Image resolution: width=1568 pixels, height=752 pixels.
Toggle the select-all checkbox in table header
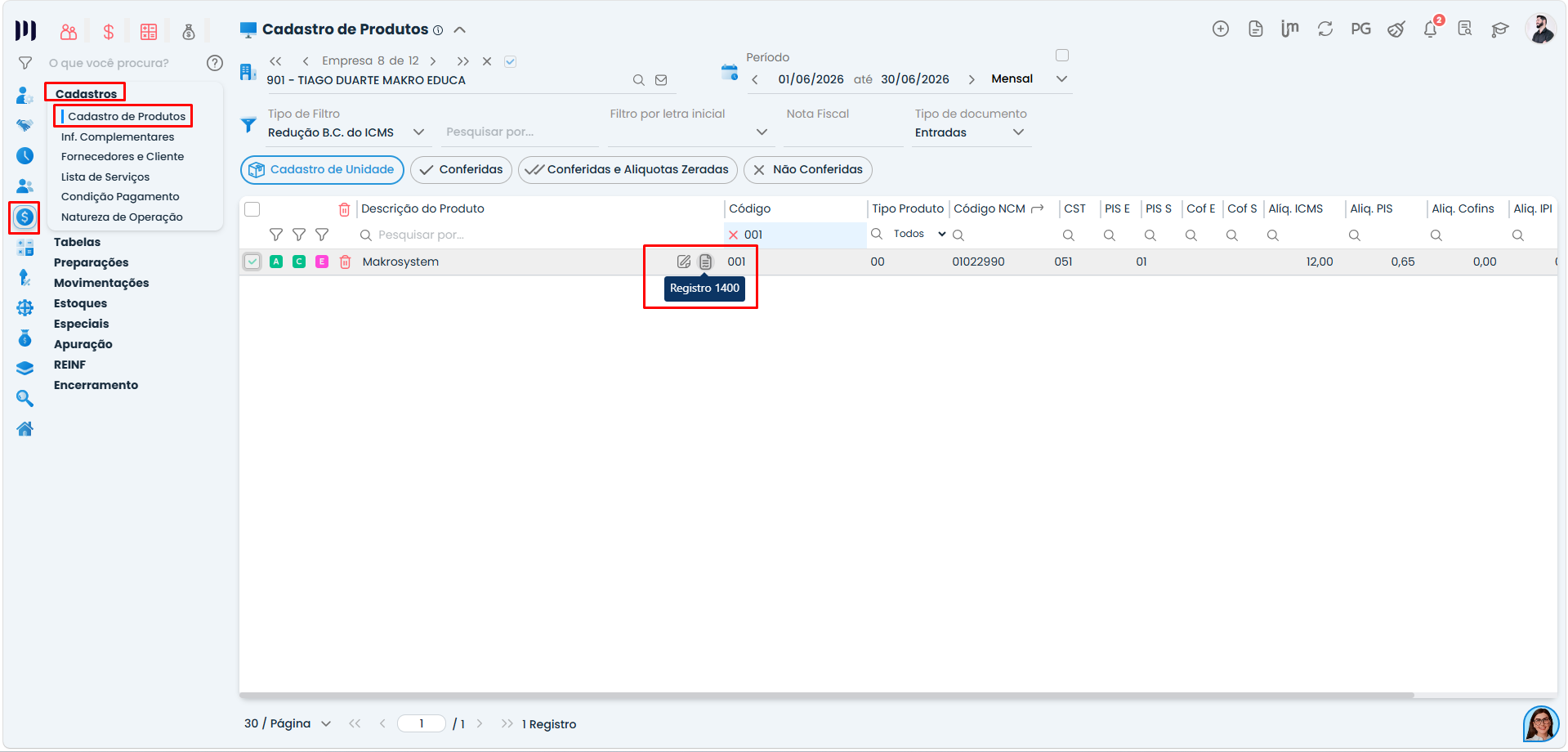point(252,209)
